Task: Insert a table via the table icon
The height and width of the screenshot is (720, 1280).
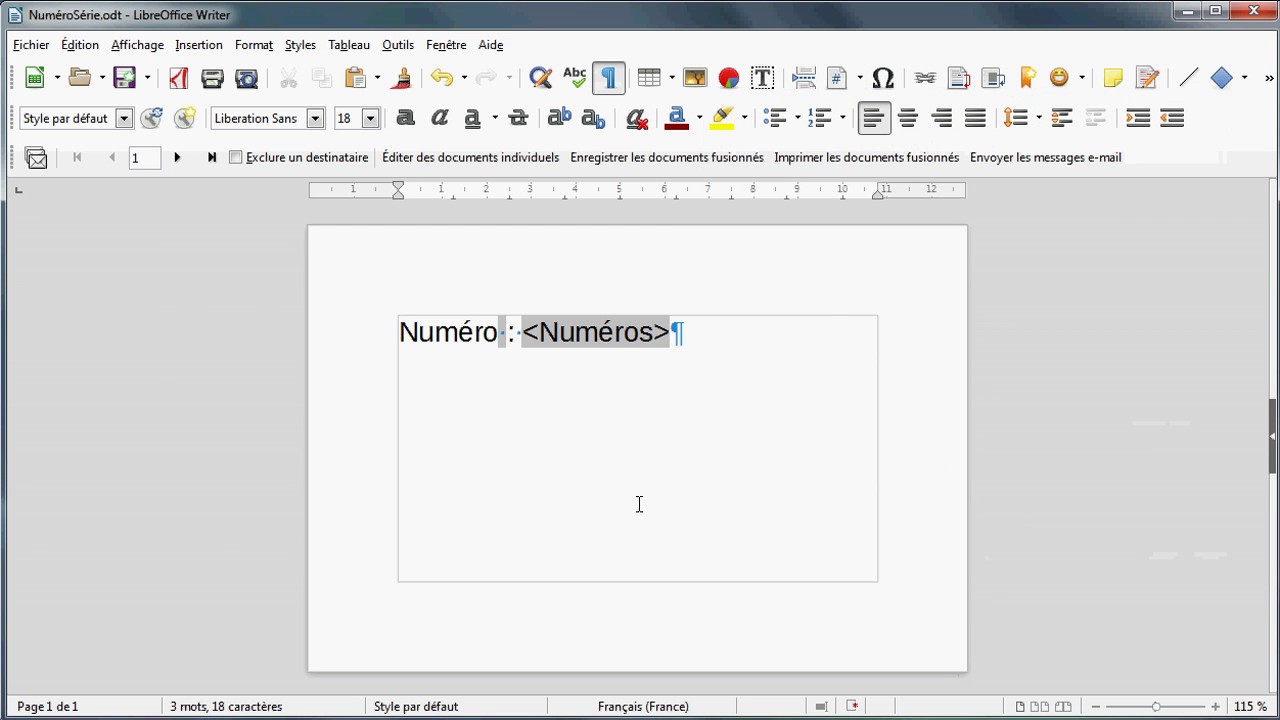Action: [649, 78]
